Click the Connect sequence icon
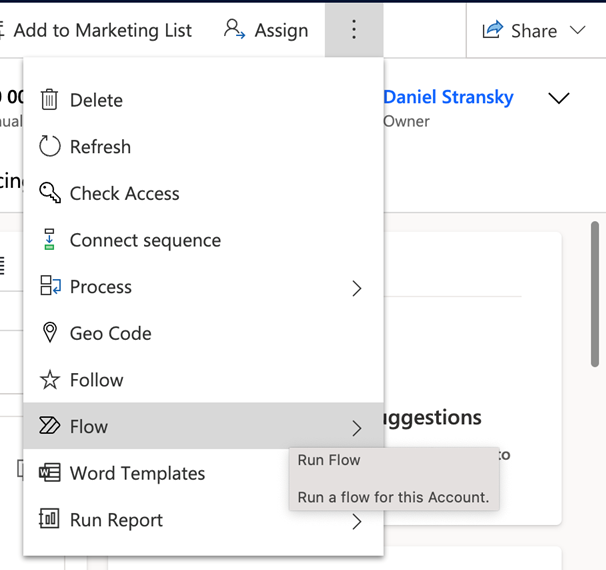Image resolution: width=606 pixels, height=570 pixels. click(x=49, y=240)
